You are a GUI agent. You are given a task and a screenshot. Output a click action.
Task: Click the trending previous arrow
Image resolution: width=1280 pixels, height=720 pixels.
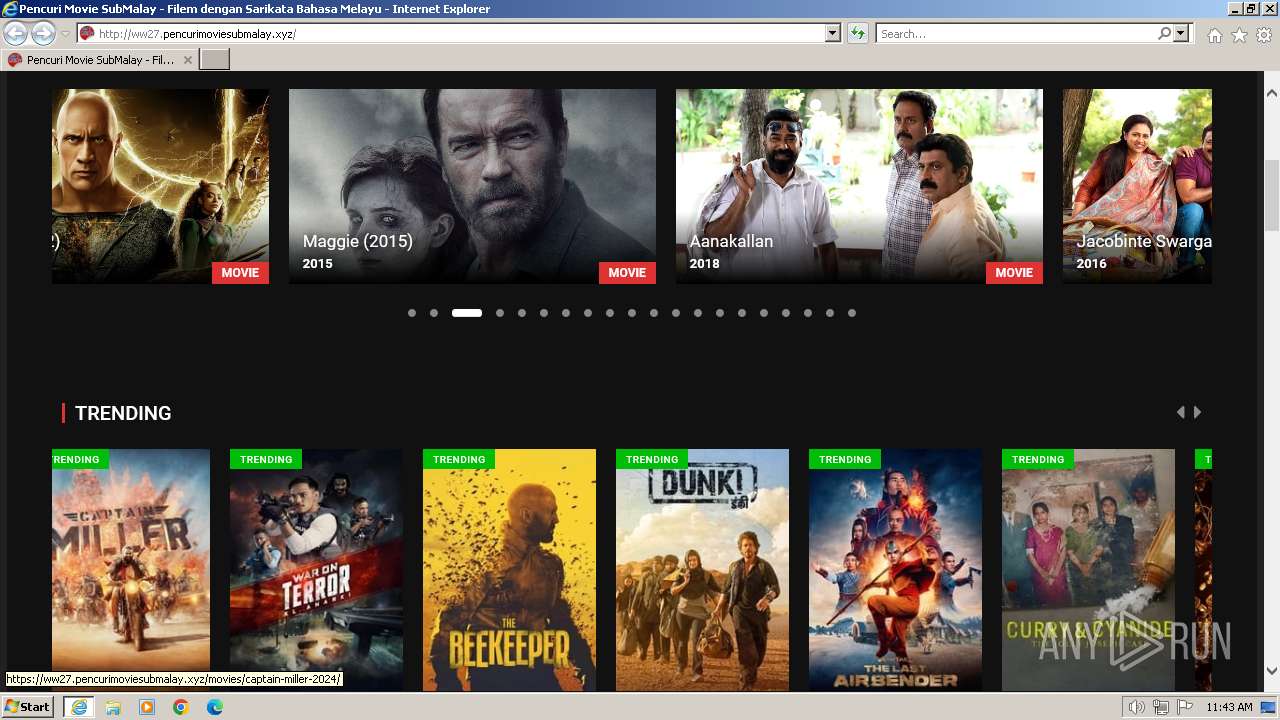1181,412
